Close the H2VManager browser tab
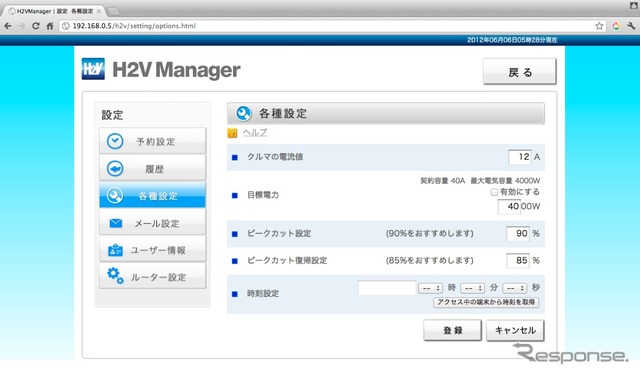Viewport: 640px width, 375px height. 98,11
